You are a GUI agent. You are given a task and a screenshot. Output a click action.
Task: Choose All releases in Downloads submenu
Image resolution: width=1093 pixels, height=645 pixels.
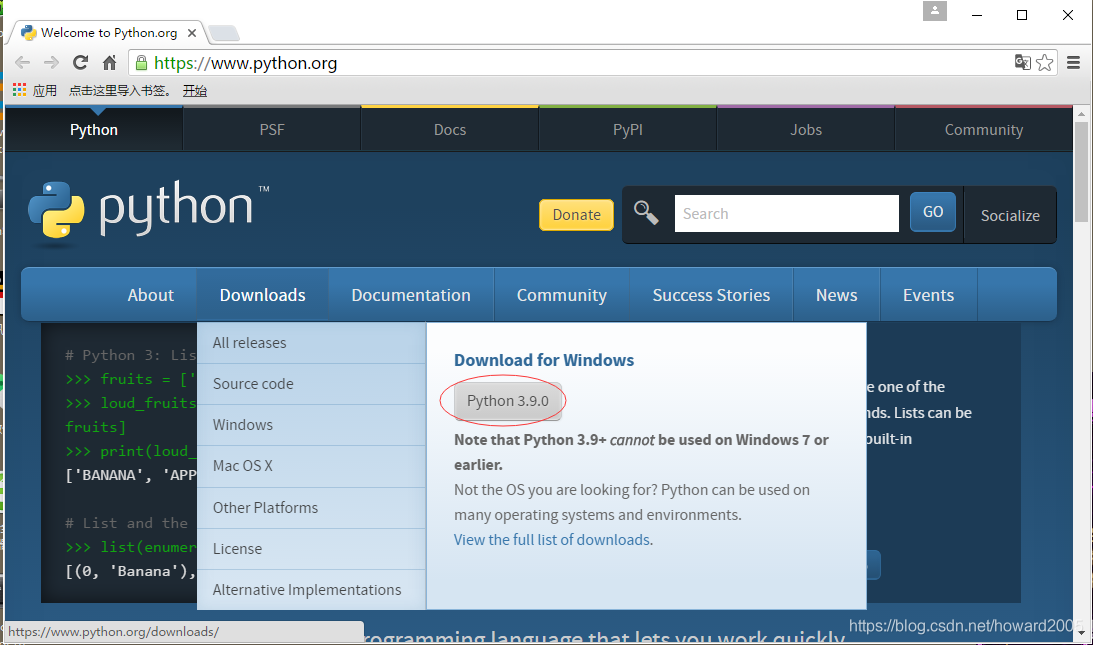[x=312, y=342]
